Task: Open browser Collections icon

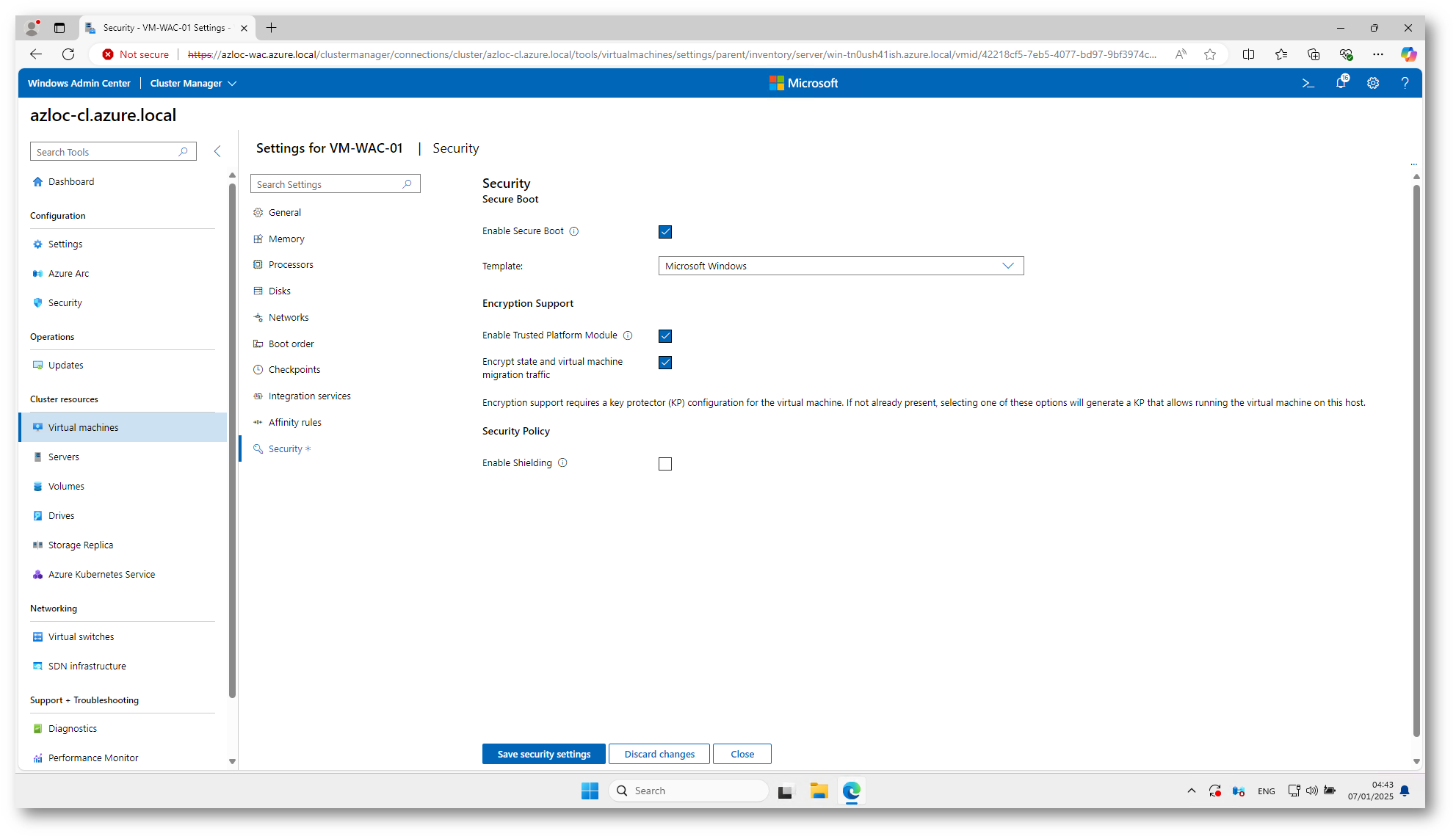Action: (1314, 54)
